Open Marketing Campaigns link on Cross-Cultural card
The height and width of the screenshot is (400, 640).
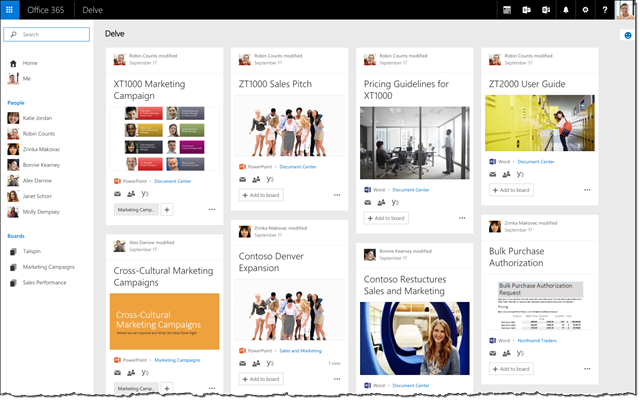[177, 360]
